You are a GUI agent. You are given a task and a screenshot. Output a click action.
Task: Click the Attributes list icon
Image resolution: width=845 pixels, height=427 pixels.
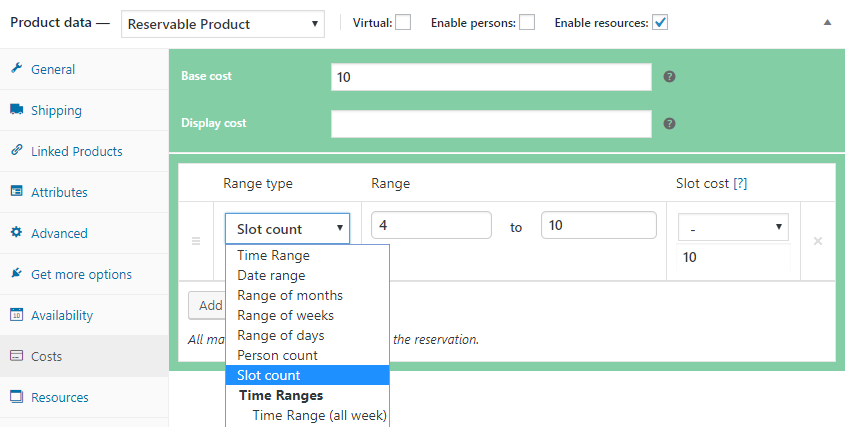16,192
